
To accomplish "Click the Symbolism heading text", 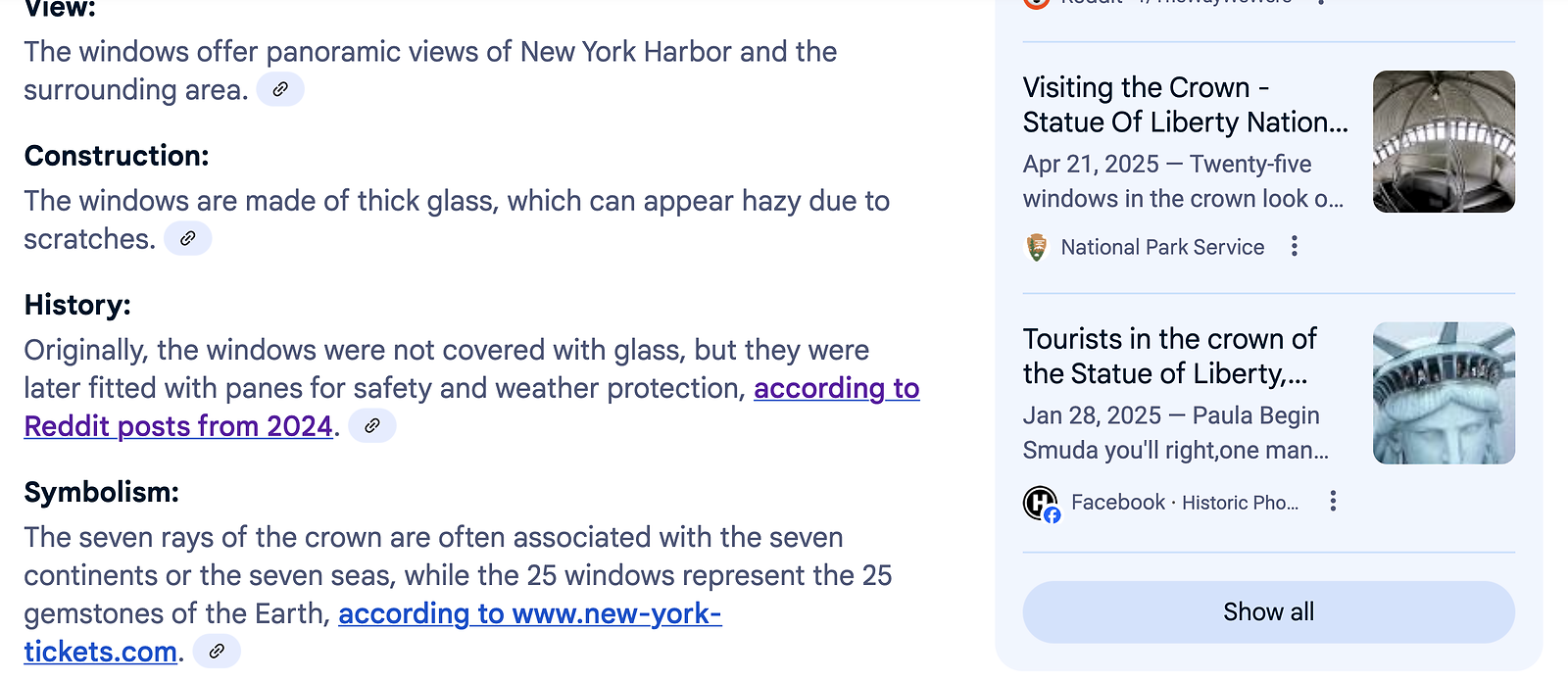I will [102, 492].
